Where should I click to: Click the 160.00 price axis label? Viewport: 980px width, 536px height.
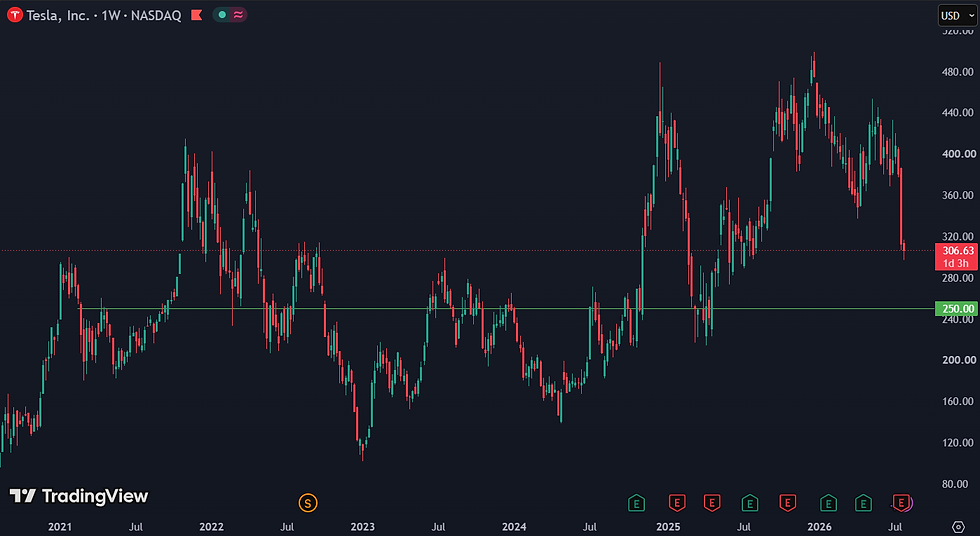[x=958, y=401]
